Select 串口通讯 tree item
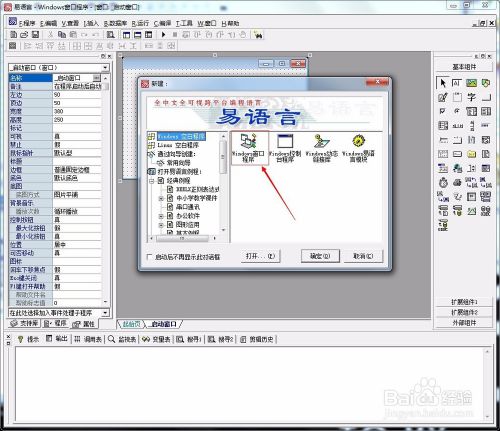 coord(188,207)
